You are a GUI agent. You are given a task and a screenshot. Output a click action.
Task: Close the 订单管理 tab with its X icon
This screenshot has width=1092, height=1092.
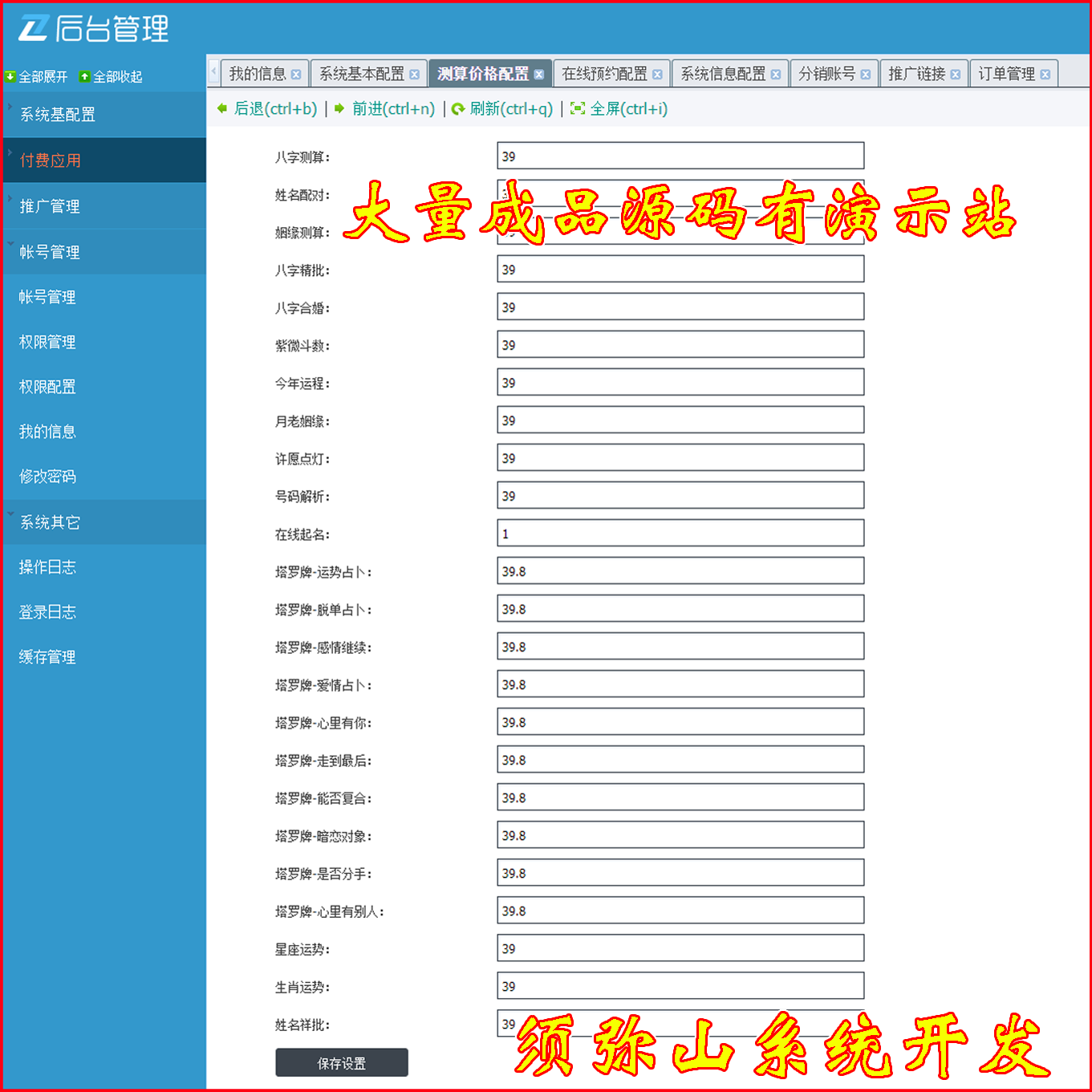1046,73
